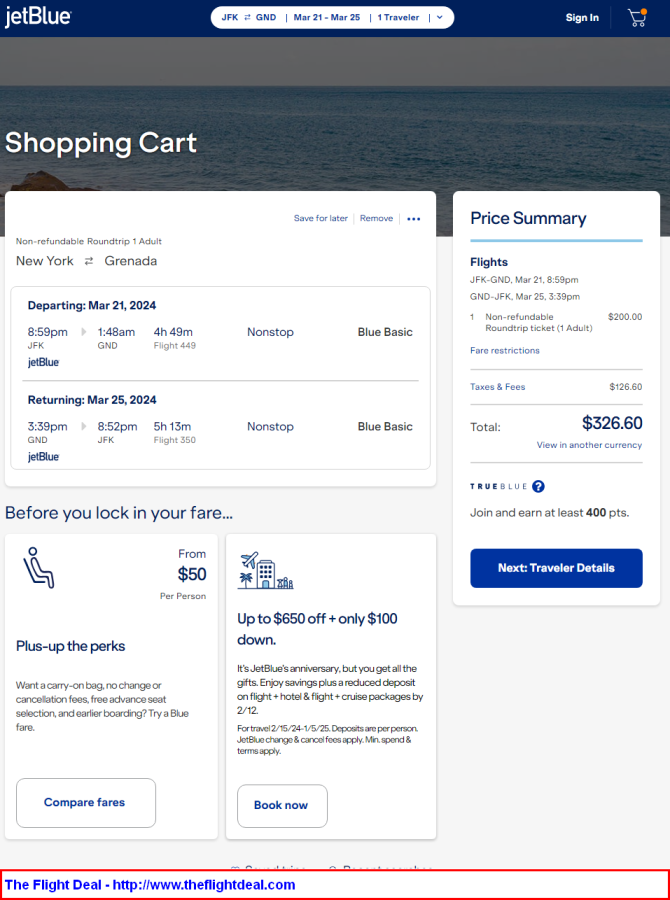Screen dimensions: 670x900
Task: Click the seat icon in fare card
Action: click(38, 567)
